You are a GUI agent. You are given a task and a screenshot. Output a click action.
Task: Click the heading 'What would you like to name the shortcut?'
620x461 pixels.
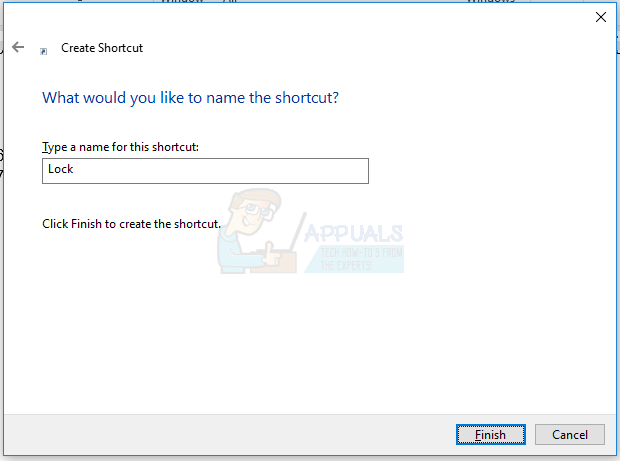coord(190,98)
